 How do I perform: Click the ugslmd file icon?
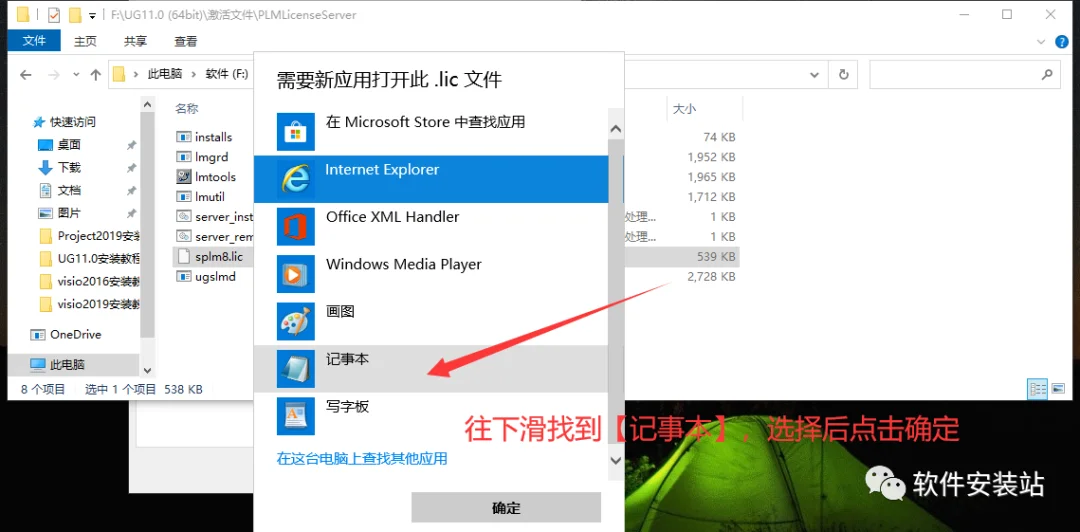click(183, 276)
